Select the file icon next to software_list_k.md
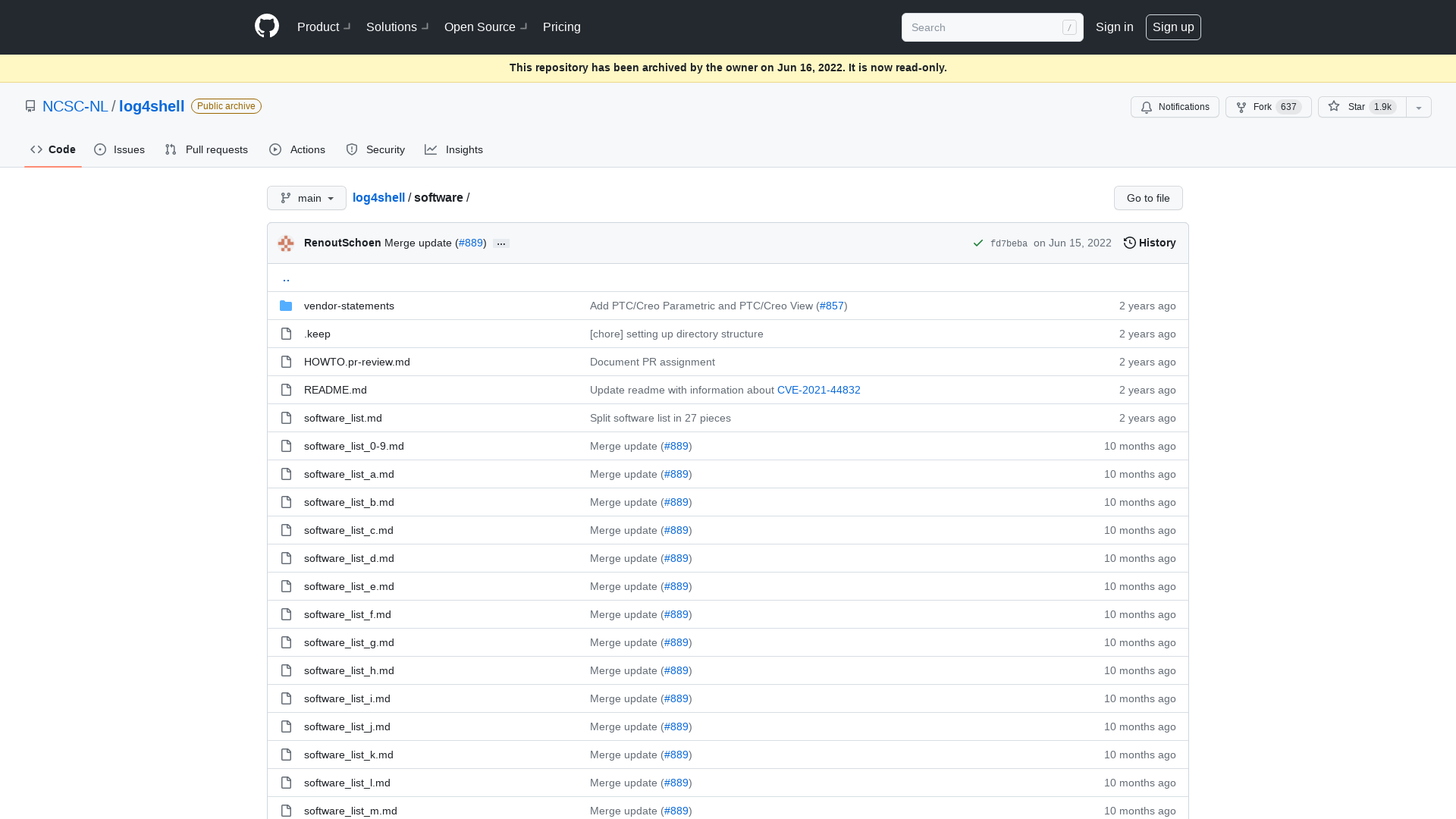Viewport: 1456px width, 819px height. point(286,755)
